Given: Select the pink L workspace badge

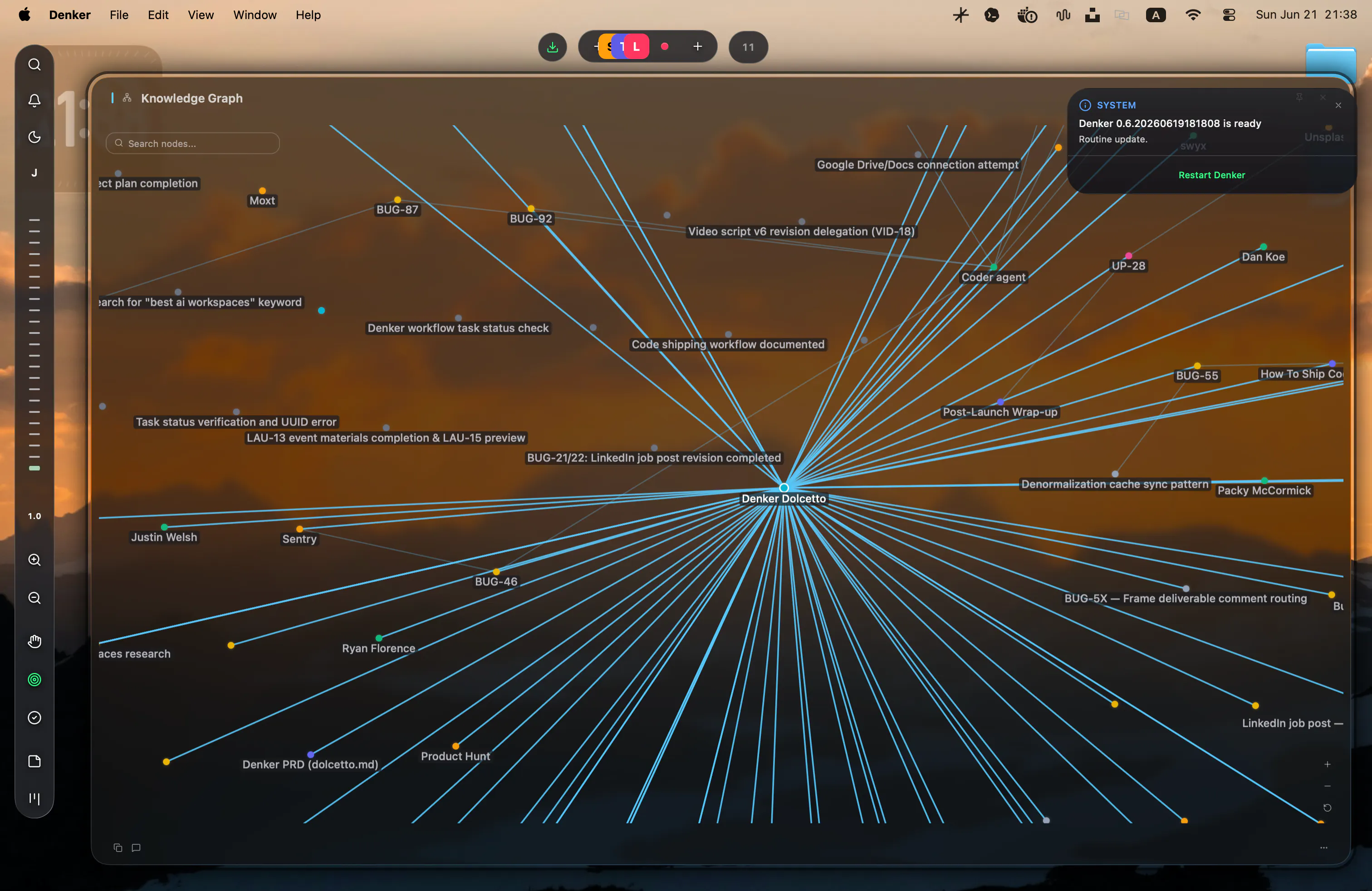Looking at the screenshot, I should coord(637,47).
